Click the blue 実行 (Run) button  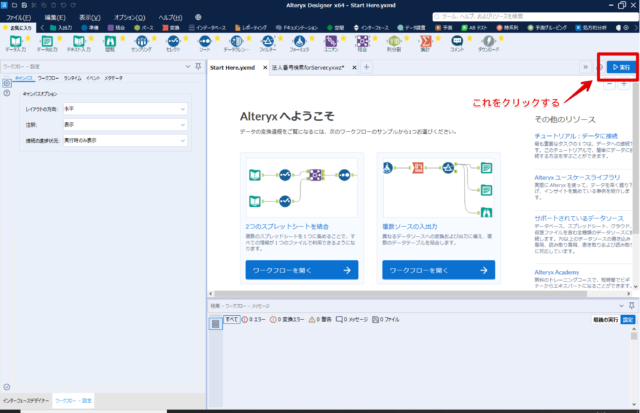click(621, 67)
